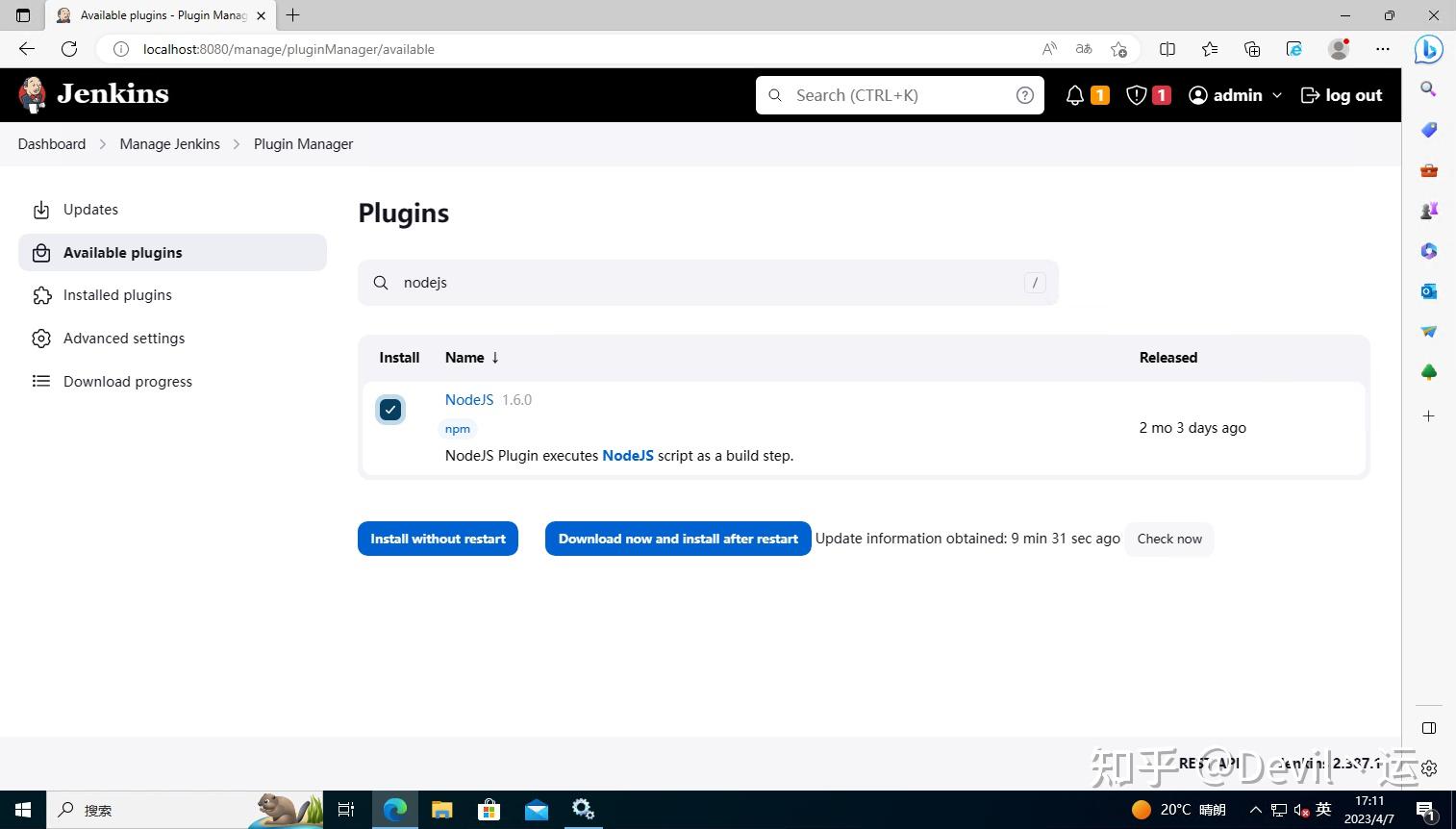Open Bing Copilot icon in Edge toolbar
The height and width of the screenshot is (829, 1456).
pos(1428,49)
